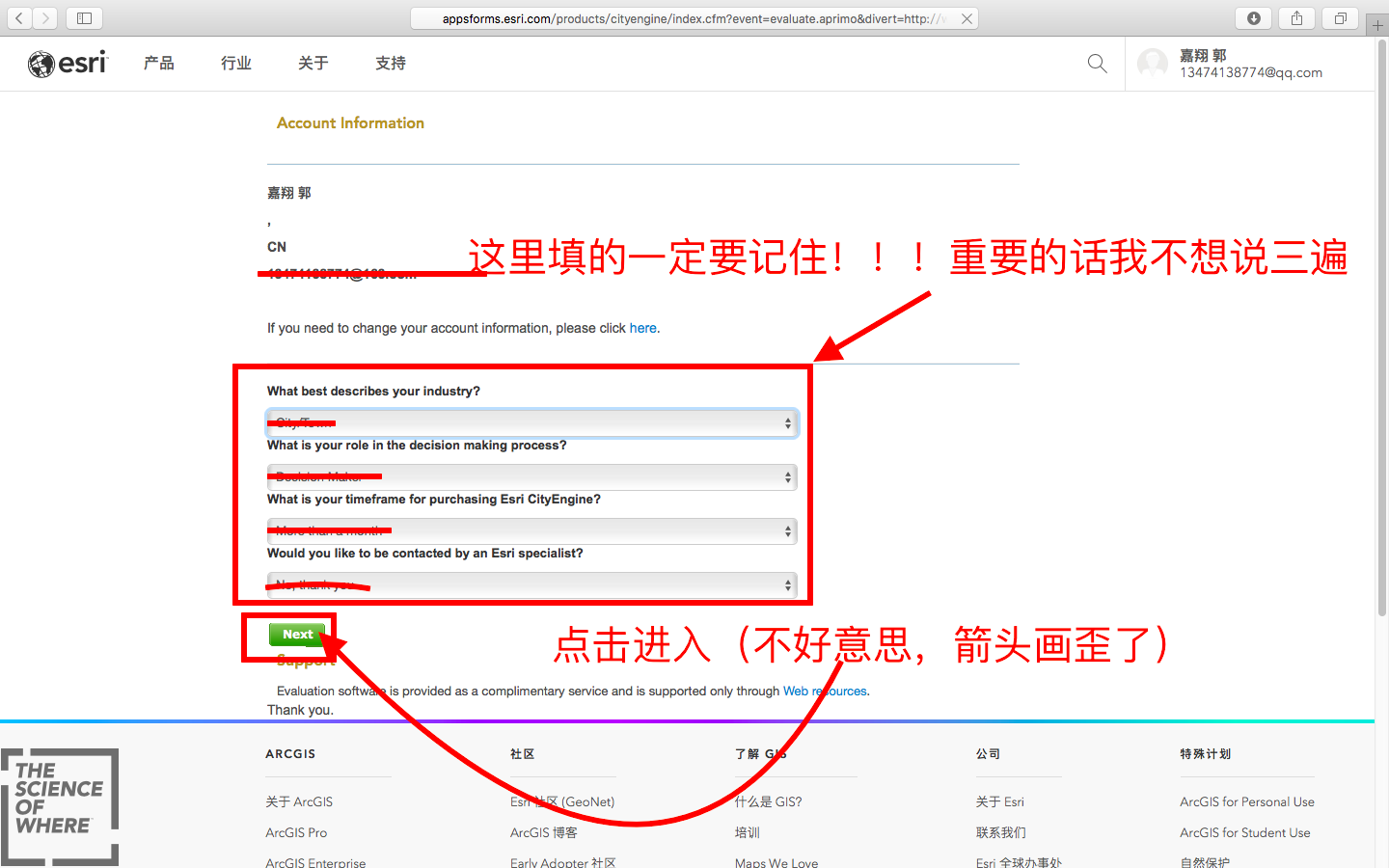Click the 特殊计划 footer column heading
The width and height of the screenshot is (1389, 868).
click(1206, 754)
